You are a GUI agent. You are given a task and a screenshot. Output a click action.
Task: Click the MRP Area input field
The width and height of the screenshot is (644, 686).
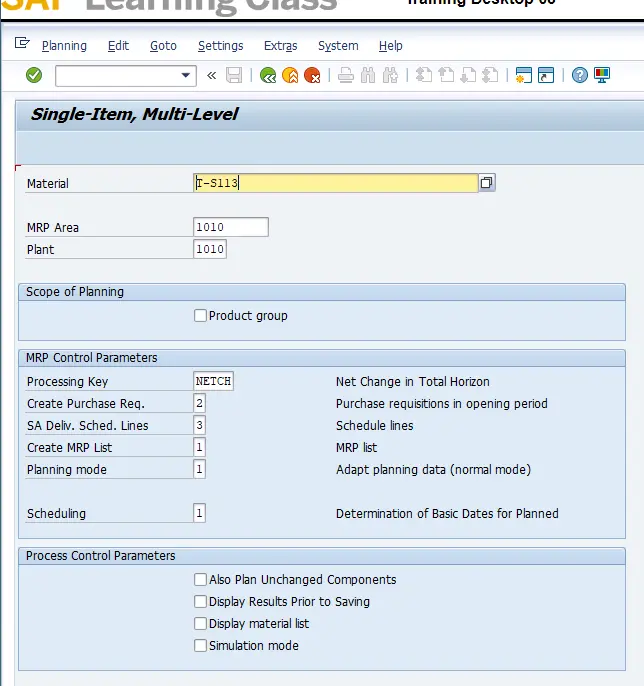[x=231, y=228]
